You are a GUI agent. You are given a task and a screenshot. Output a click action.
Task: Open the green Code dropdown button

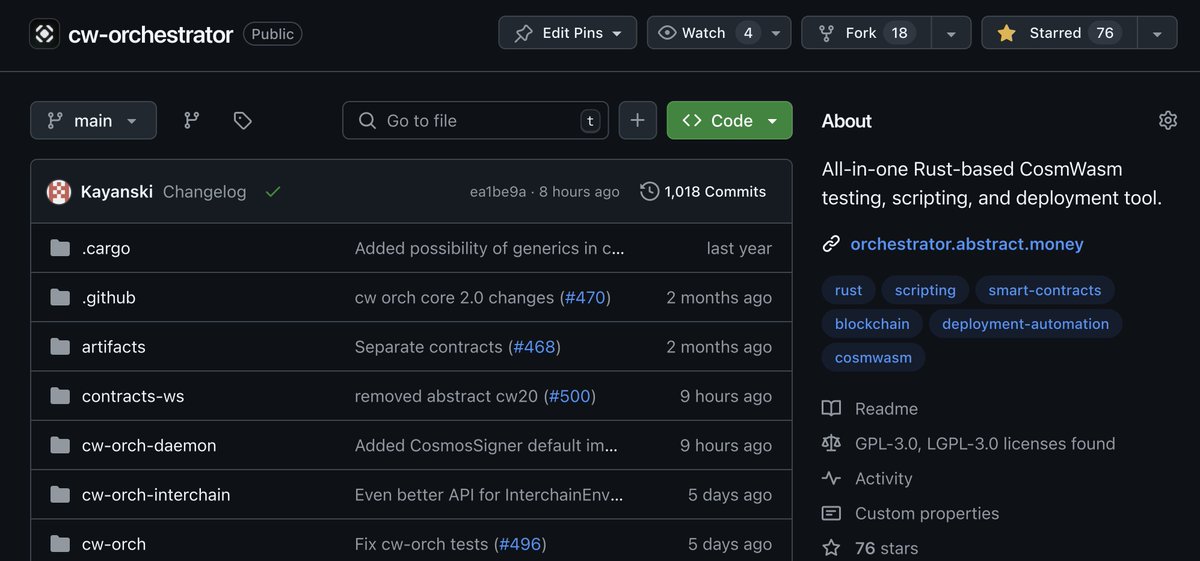tap(730, 120)
